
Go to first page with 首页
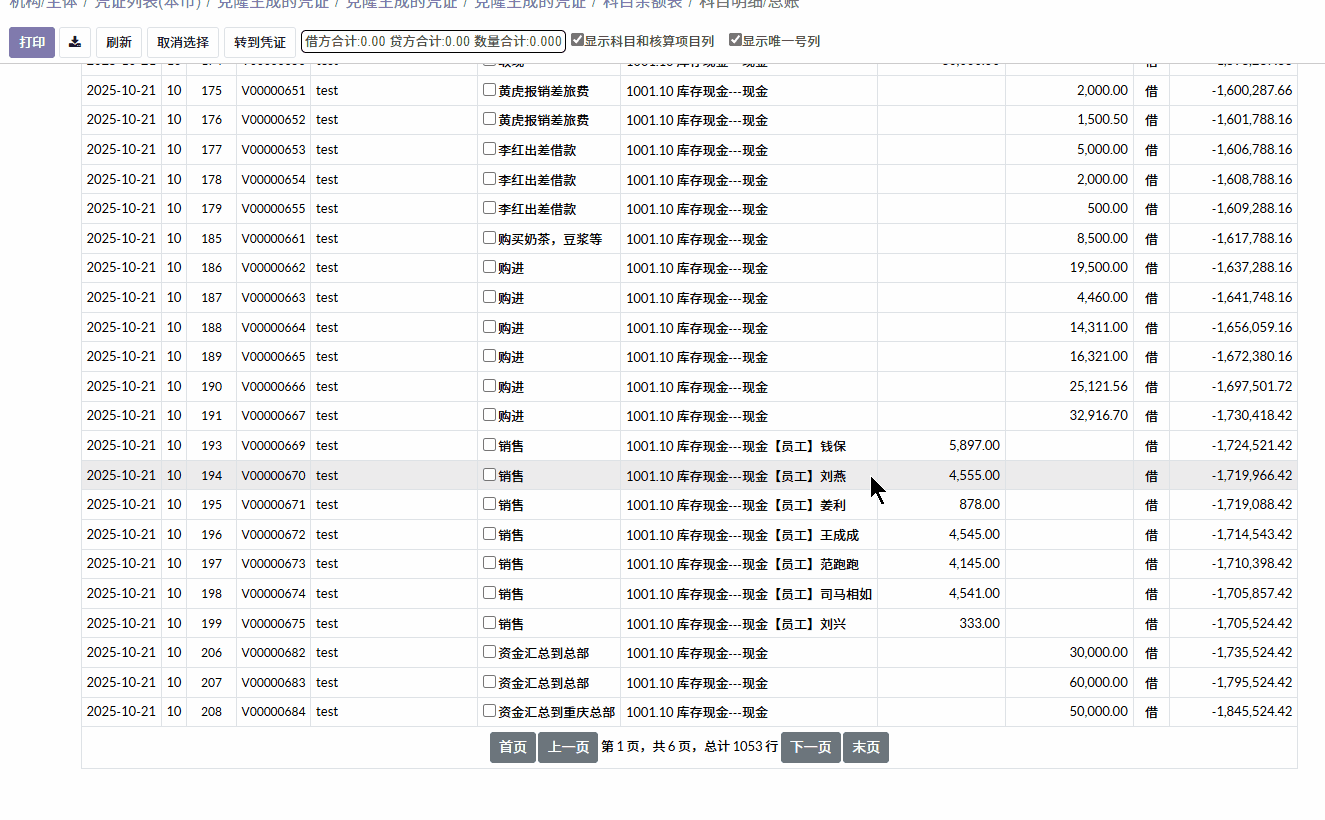click(x=513, y=747)
